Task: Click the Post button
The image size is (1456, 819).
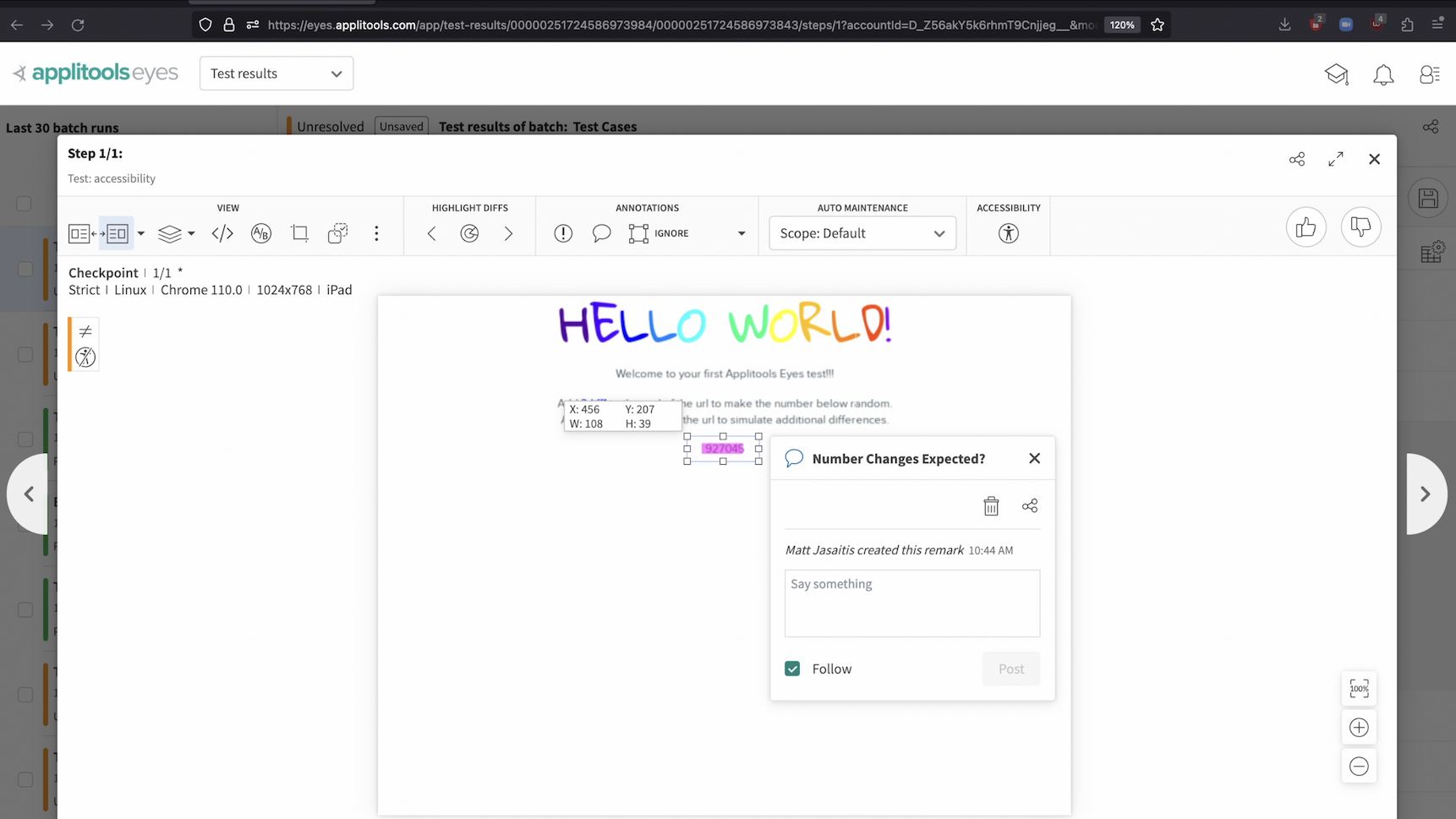Action: tap(1011, 669)
